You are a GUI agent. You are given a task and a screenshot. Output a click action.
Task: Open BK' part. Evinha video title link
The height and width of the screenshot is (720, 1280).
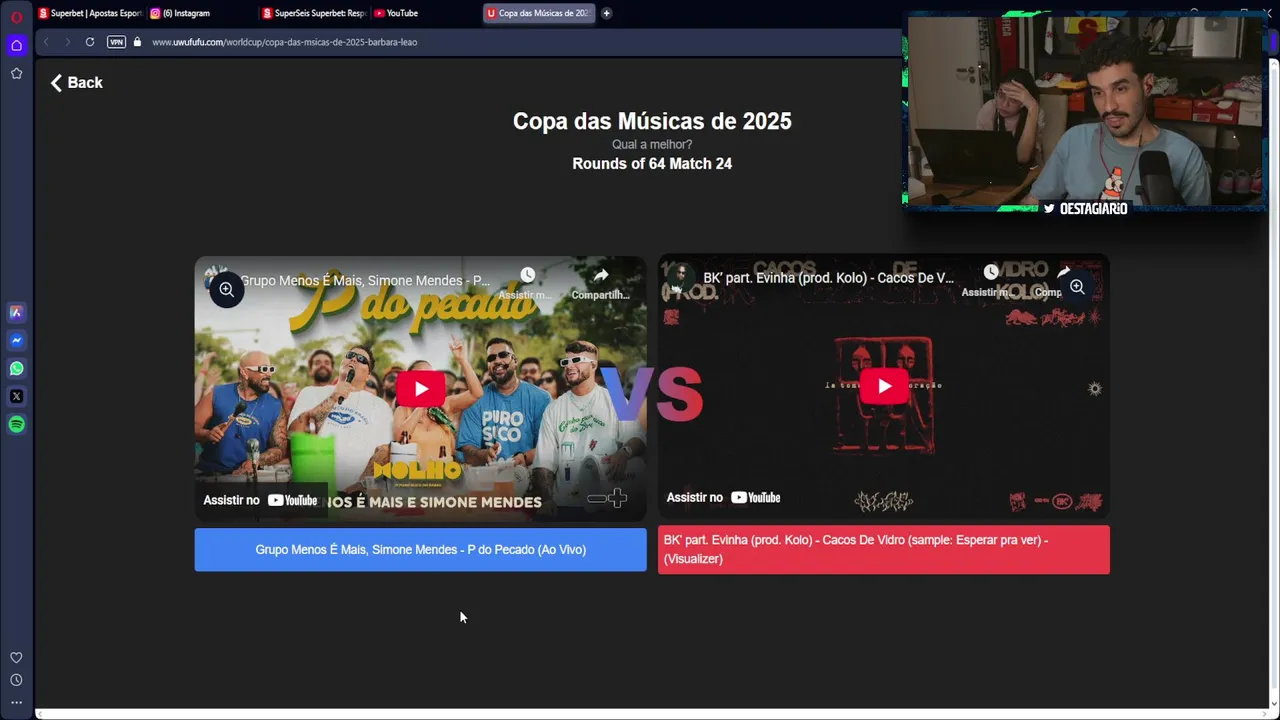828,278
